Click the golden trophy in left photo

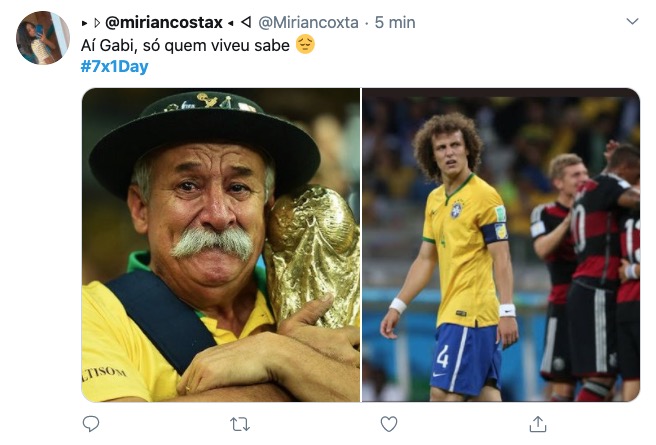(313, 250)
